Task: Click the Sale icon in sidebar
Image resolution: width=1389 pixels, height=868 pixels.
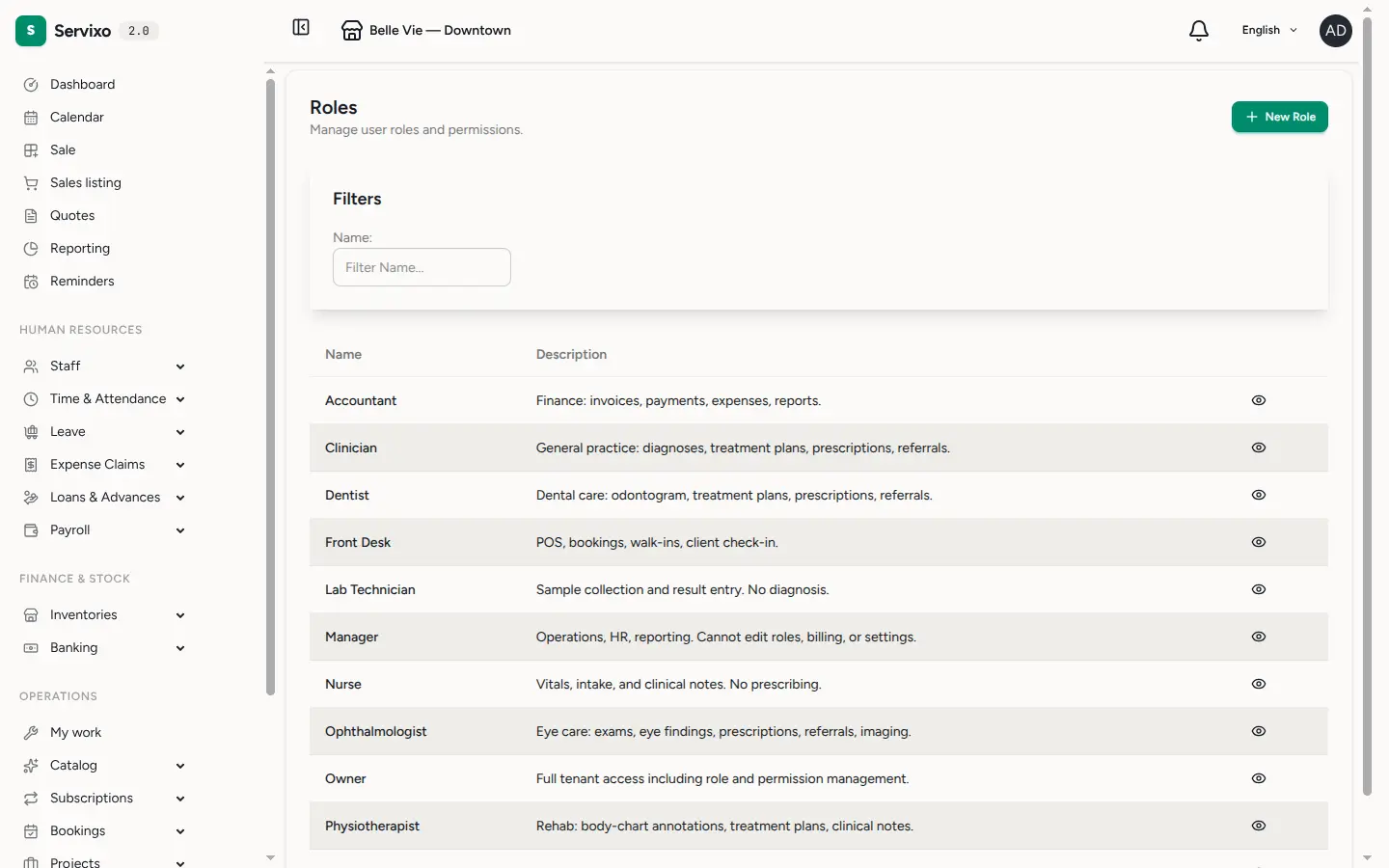Action: click(x=31, y=150)
